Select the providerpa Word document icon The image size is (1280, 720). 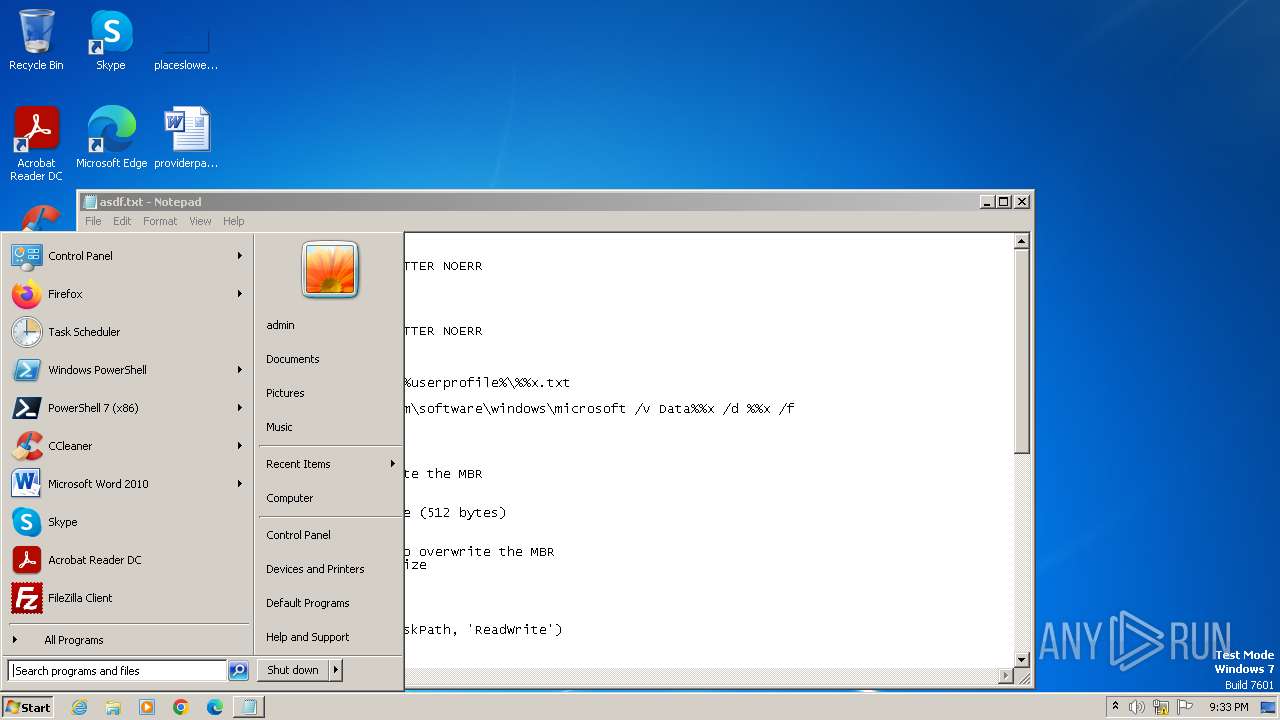click(x=186, y=138)
